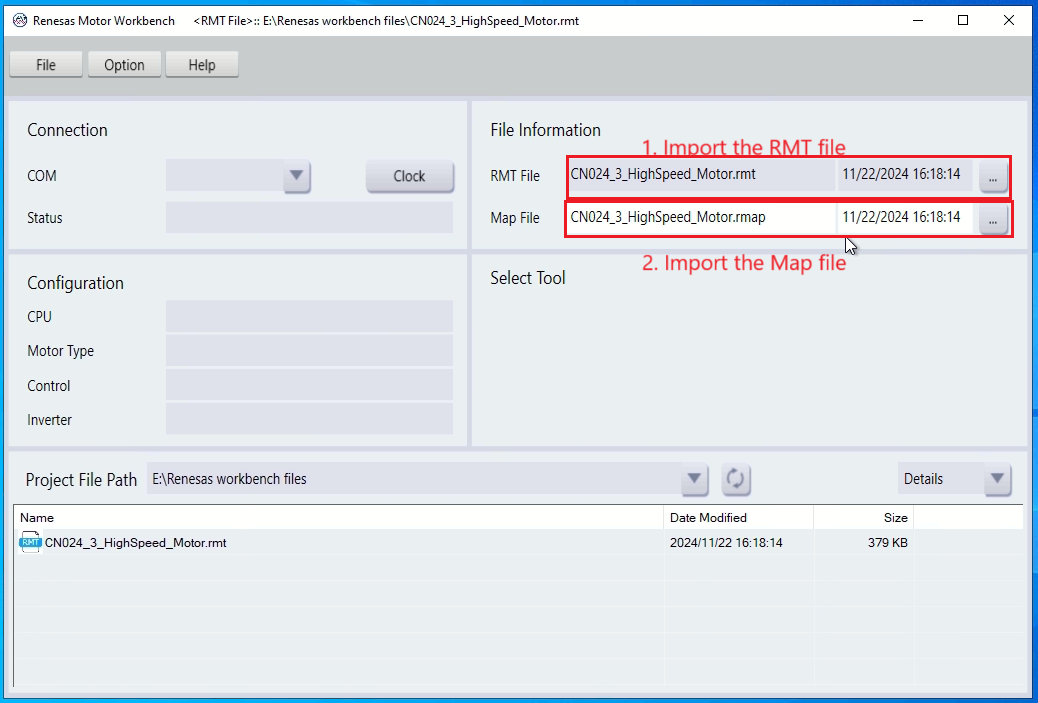Open the Option menu
The image size is (1038, 703).
(124, 65)
